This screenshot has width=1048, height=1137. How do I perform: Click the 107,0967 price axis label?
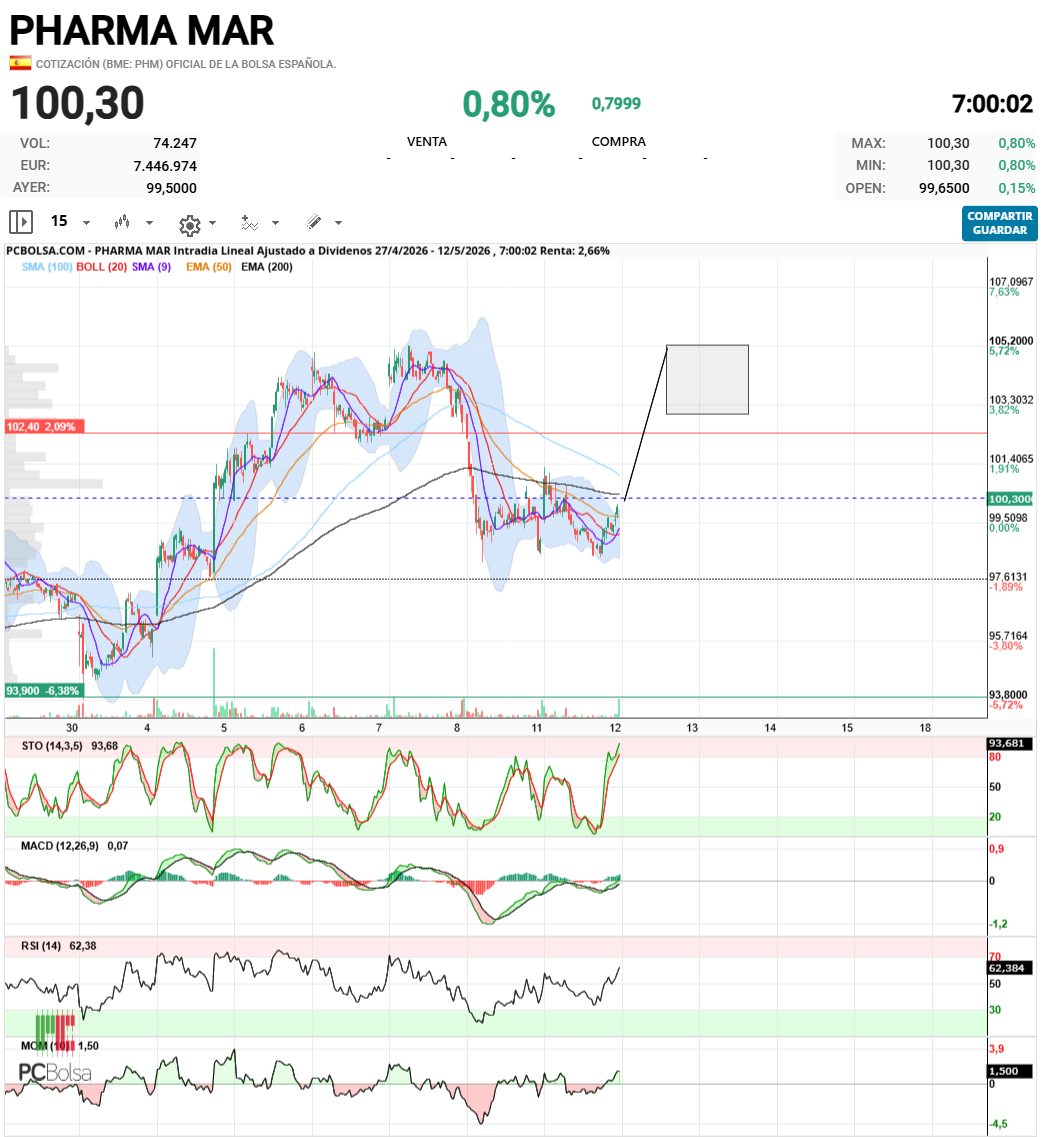(1011, 281)
